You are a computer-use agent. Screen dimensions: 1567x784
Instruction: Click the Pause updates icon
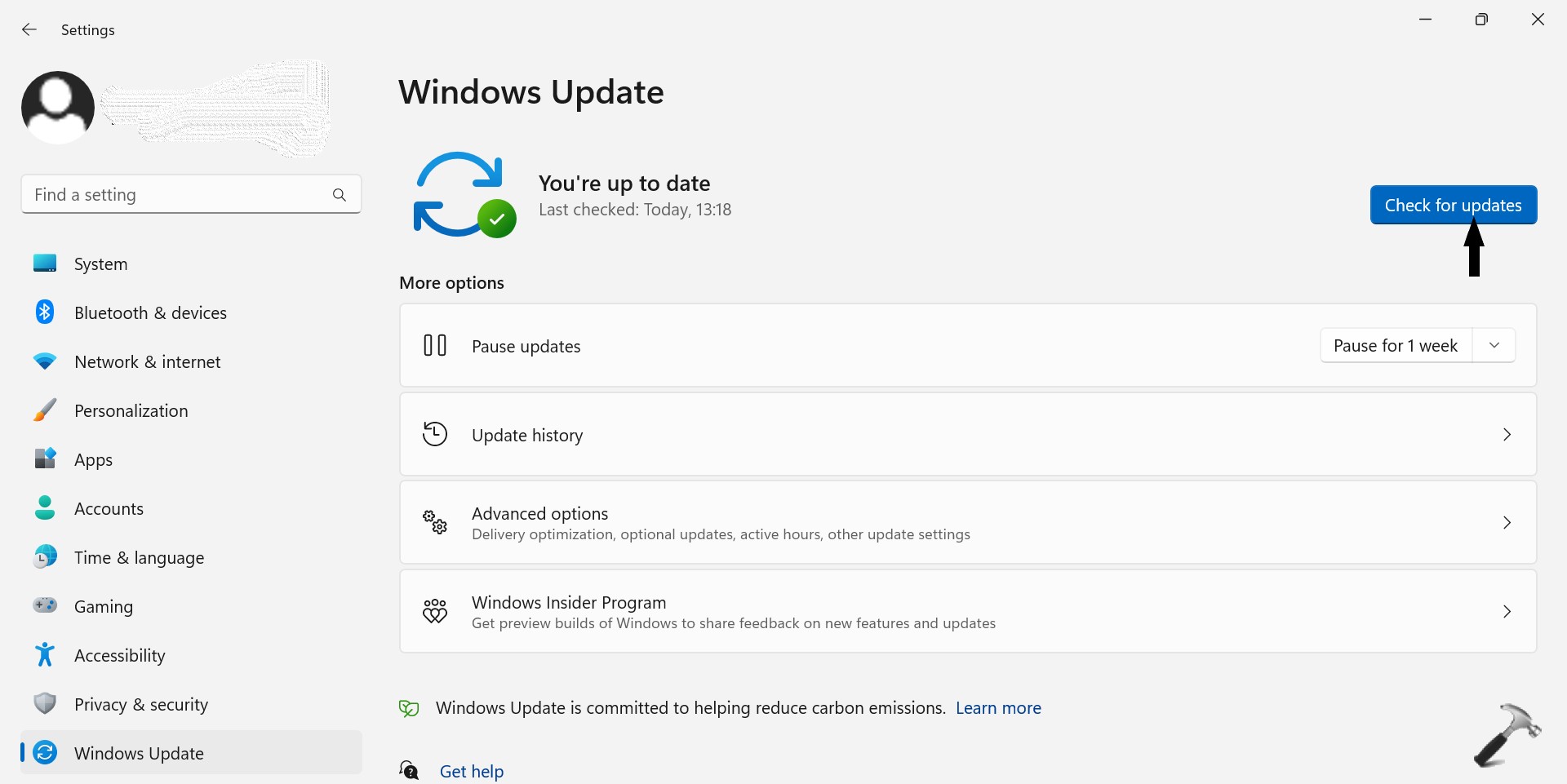click(x=435, y=346)
